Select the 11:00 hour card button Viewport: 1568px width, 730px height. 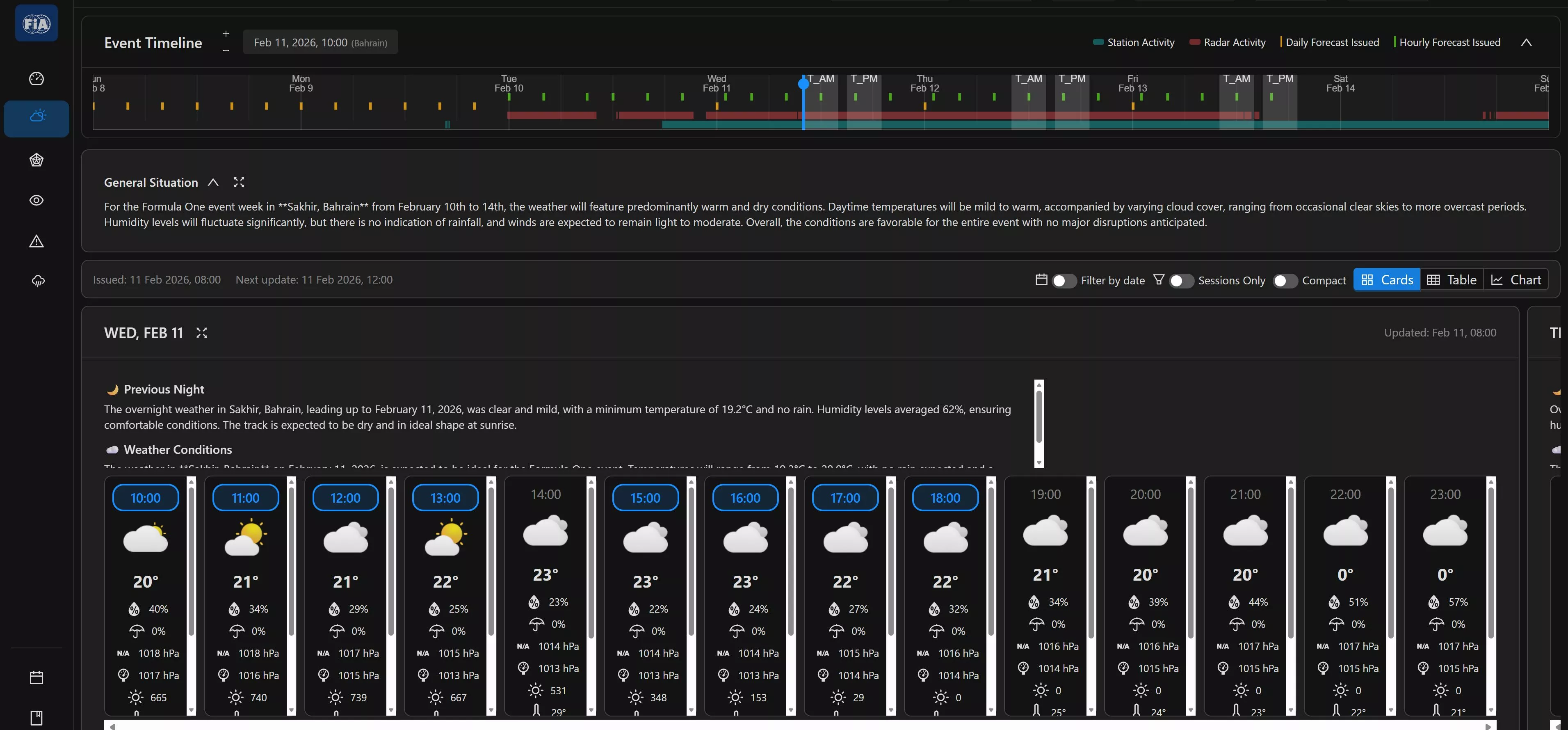coord(245,497)
